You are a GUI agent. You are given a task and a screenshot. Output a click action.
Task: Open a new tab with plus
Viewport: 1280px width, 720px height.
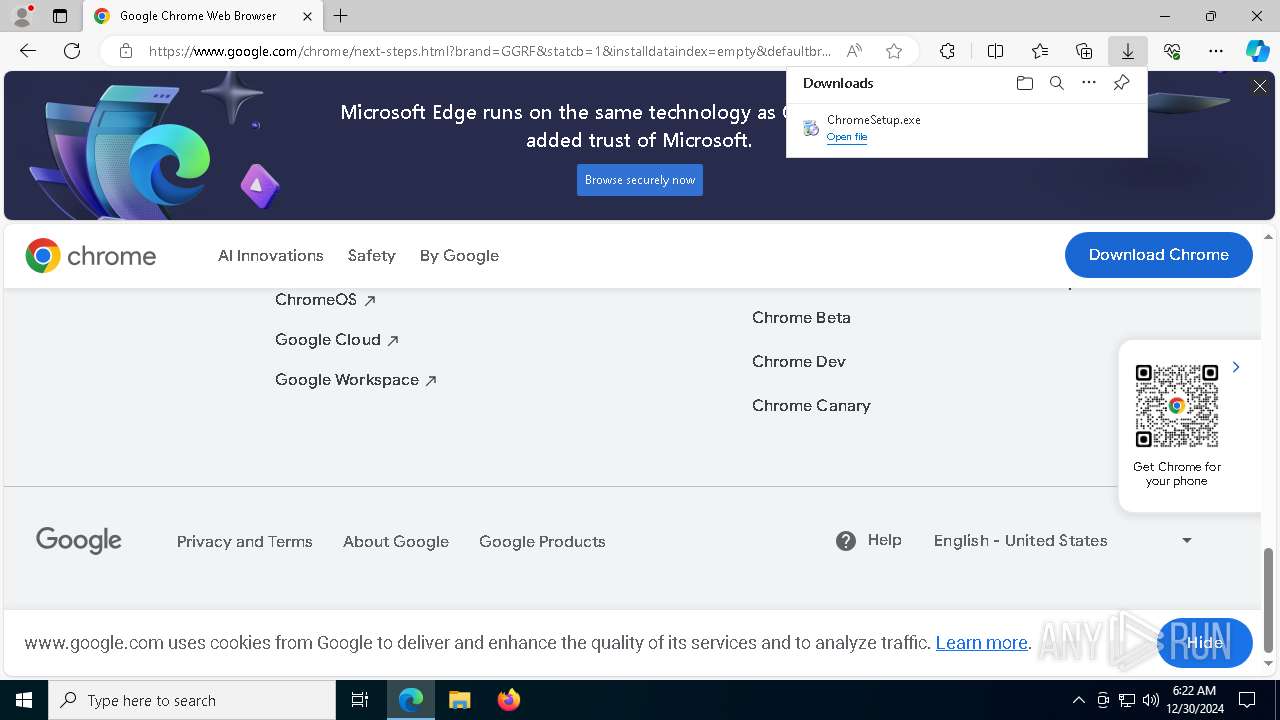point(341,16)
